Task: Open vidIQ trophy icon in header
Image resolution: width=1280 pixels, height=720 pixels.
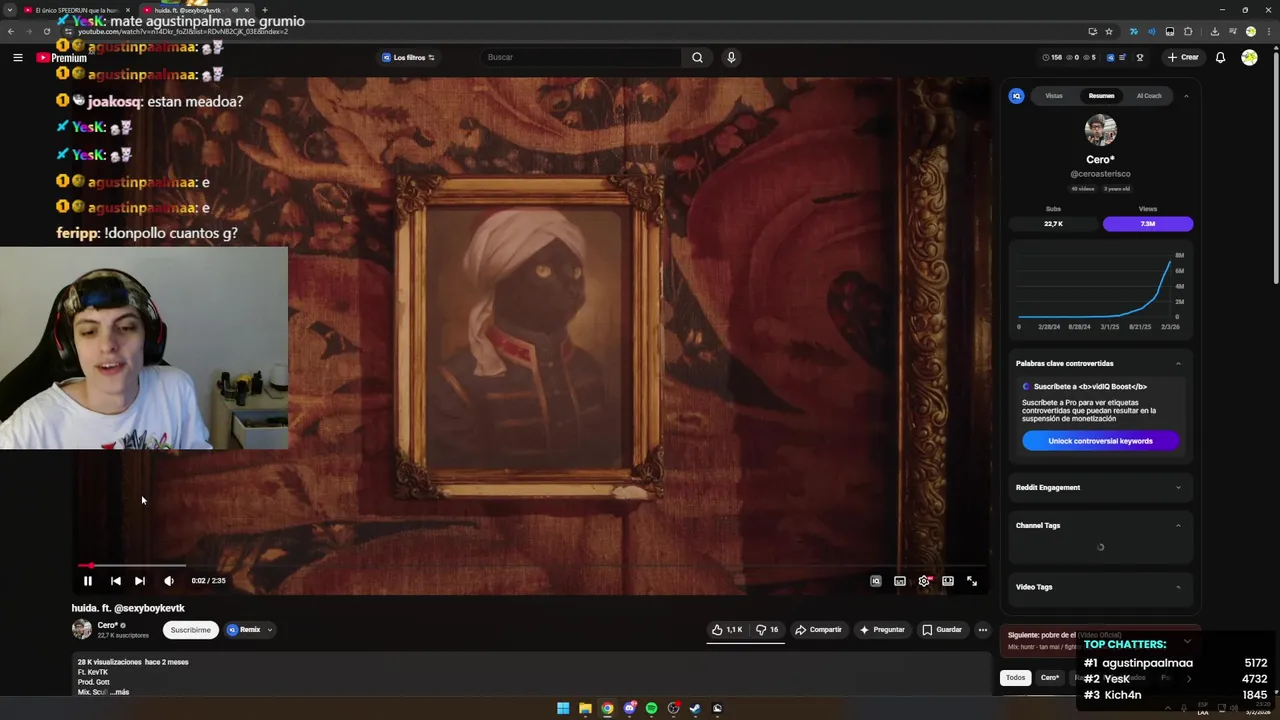Action: [1139, 58]
